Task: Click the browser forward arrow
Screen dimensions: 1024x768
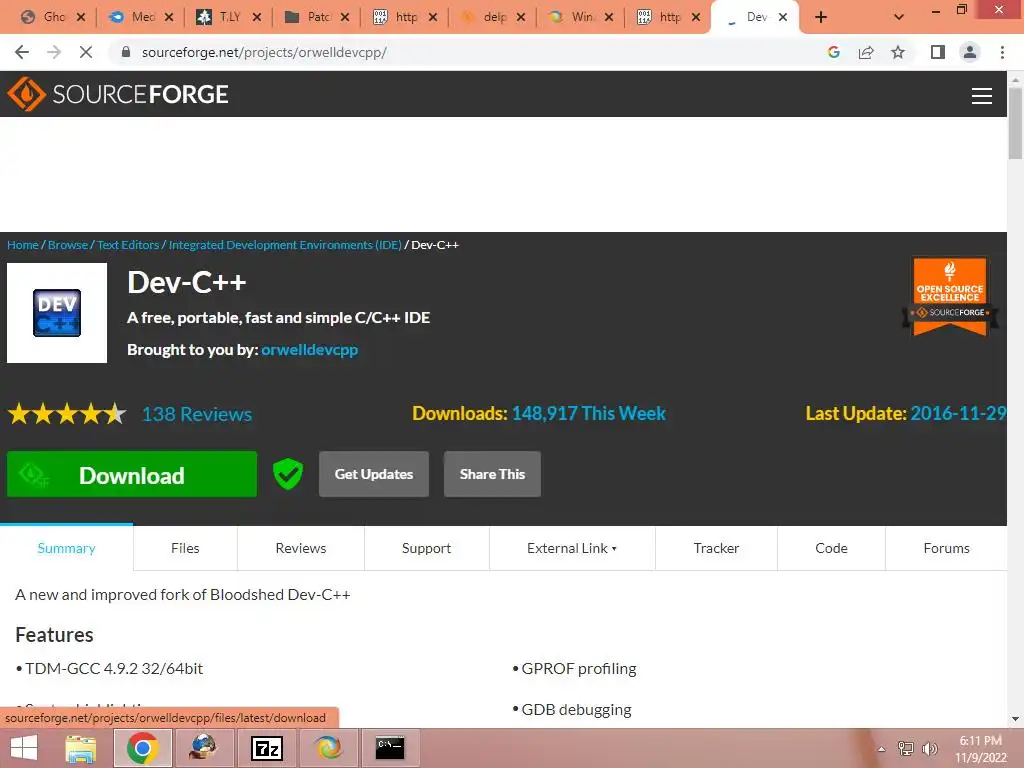Action: point(54,52)
